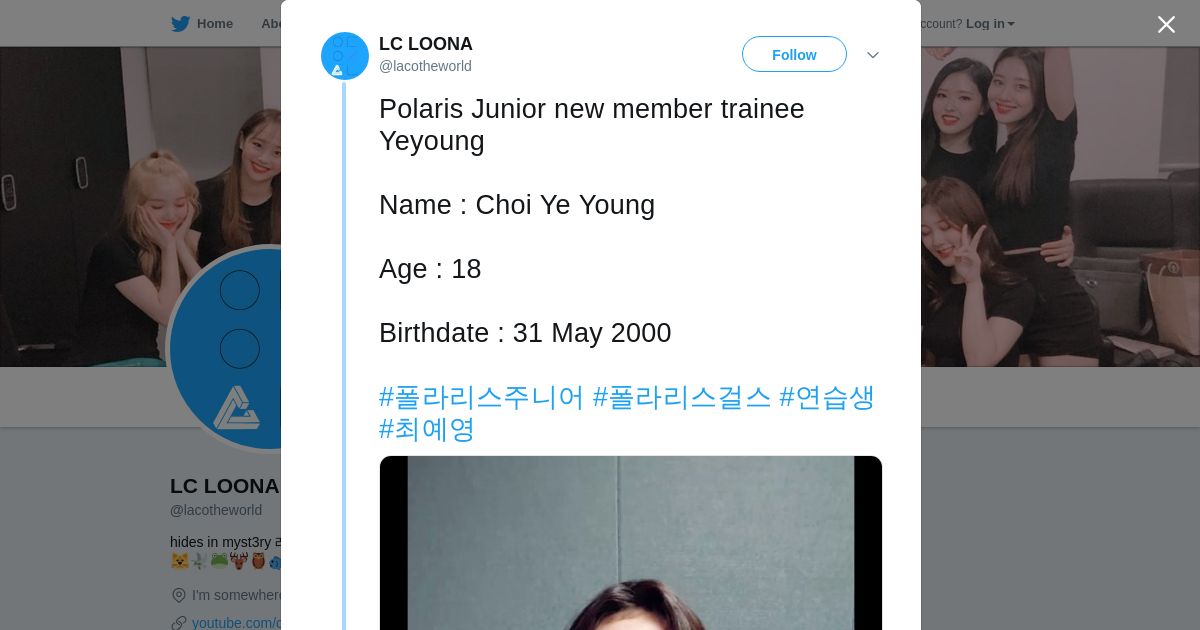This screenshot has height=630, width=1200.
Task: Follow LC LOONA
Action: point(794,55)
